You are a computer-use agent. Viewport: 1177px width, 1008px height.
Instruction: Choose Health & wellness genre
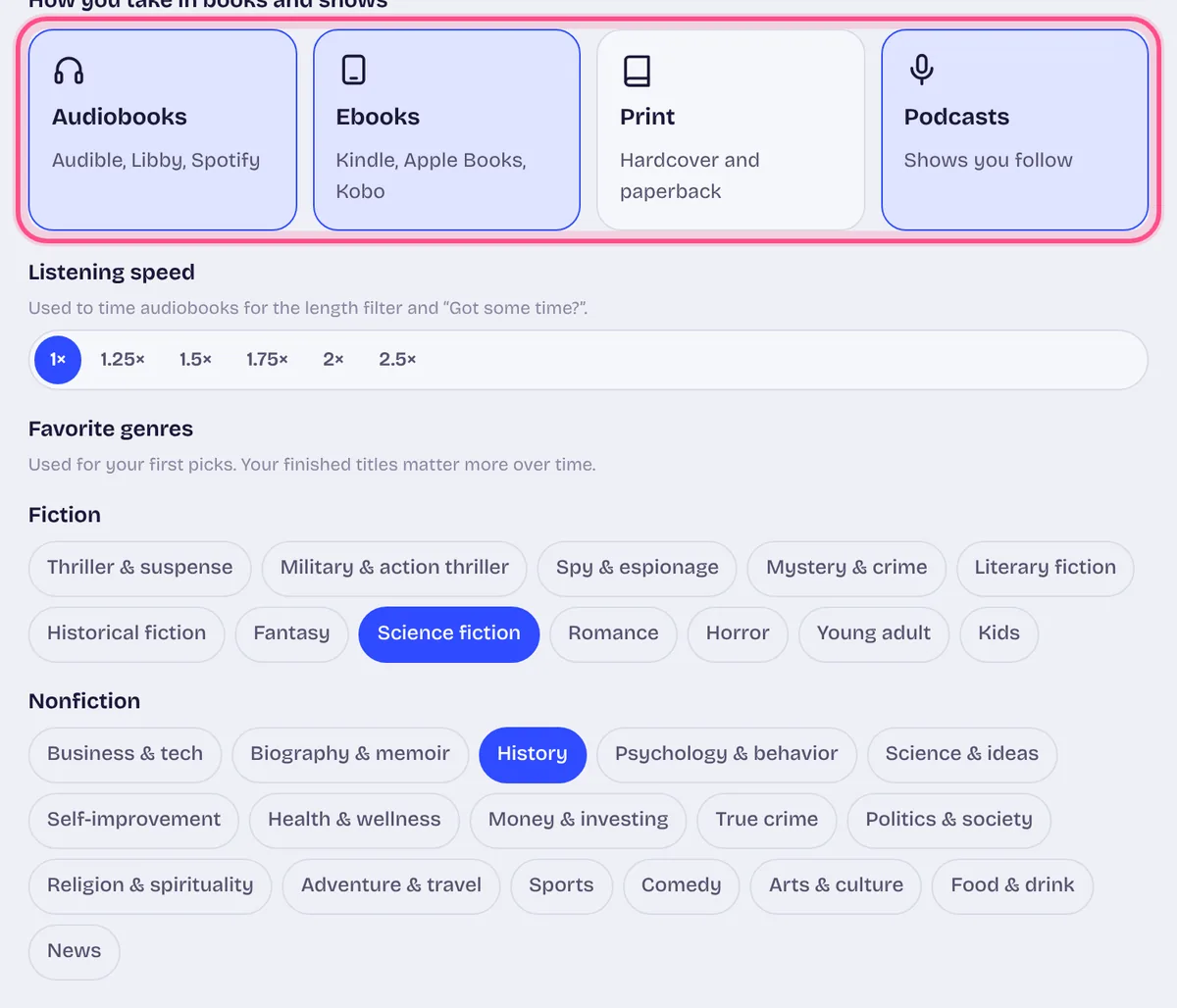tap(354, 820)
